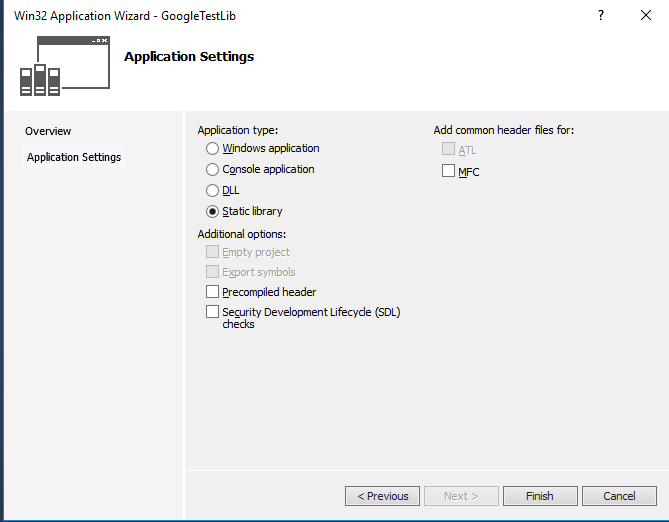Viewport: 669px width, 522px height.
Task: Select the Windows application radio button
Action: tap(212, 149)
